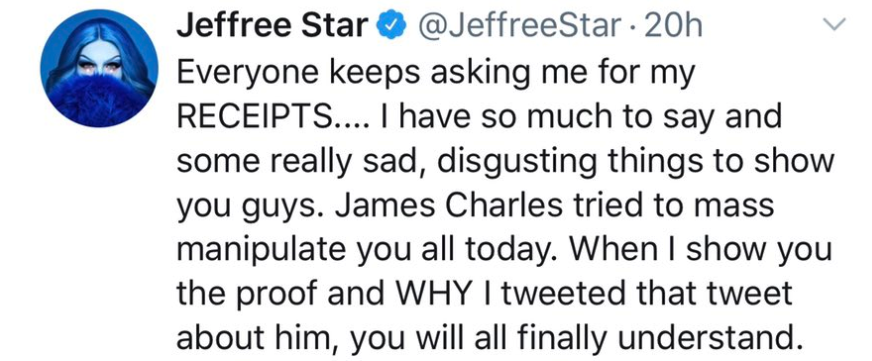Visit the @JeffreeStar handle link
Image resolution: width=872 pixels, height=361 pixels.
tap(518, 25)
